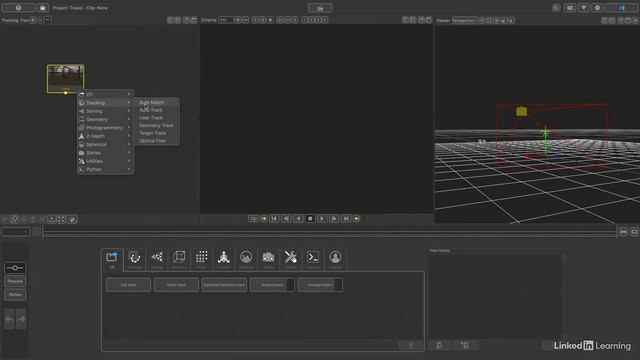
Task: Select the yellow camera object in 3D viewer
Action: click(521, 111)
